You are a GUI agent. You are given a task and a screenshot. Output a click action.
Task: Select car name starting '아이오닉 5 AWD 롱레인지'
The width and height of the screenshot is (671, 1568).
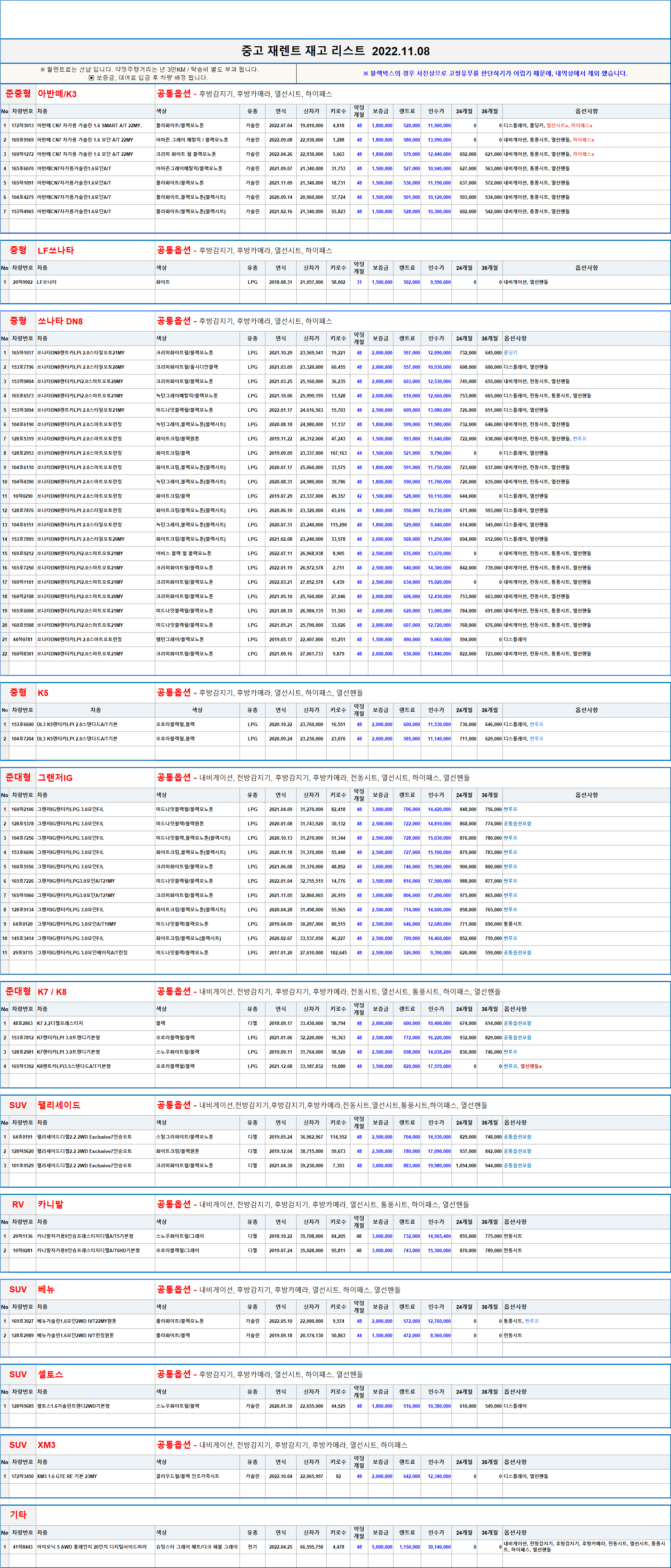click(92, 1547)
